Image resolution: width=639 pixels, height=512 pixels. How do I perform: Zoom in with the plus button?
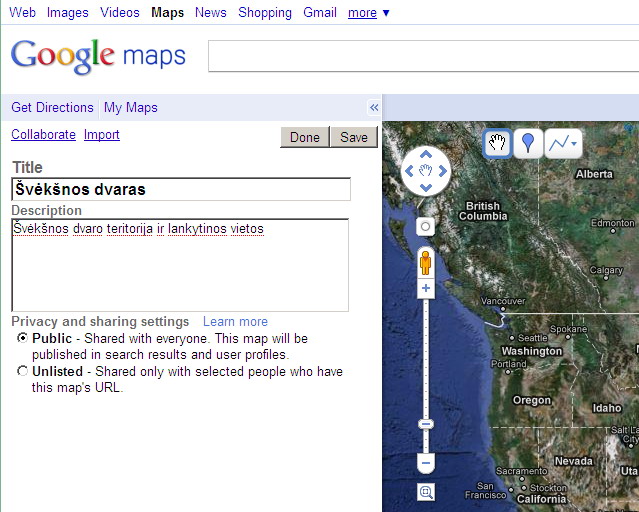click(426, 289)
